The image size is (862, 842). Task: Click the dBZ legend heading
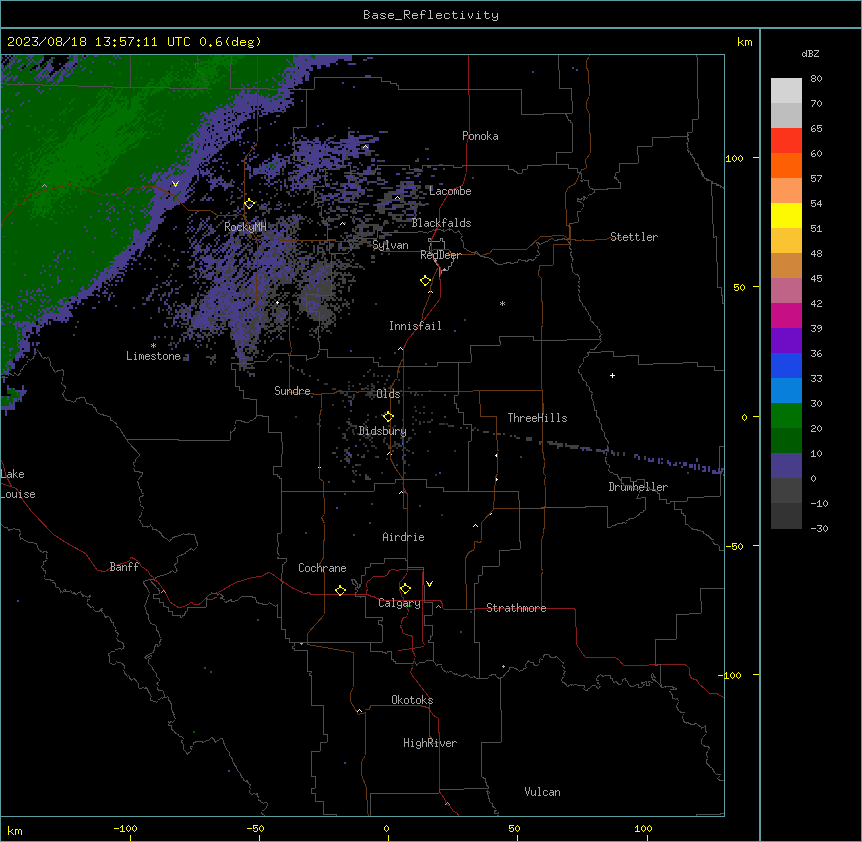(810, 53)
